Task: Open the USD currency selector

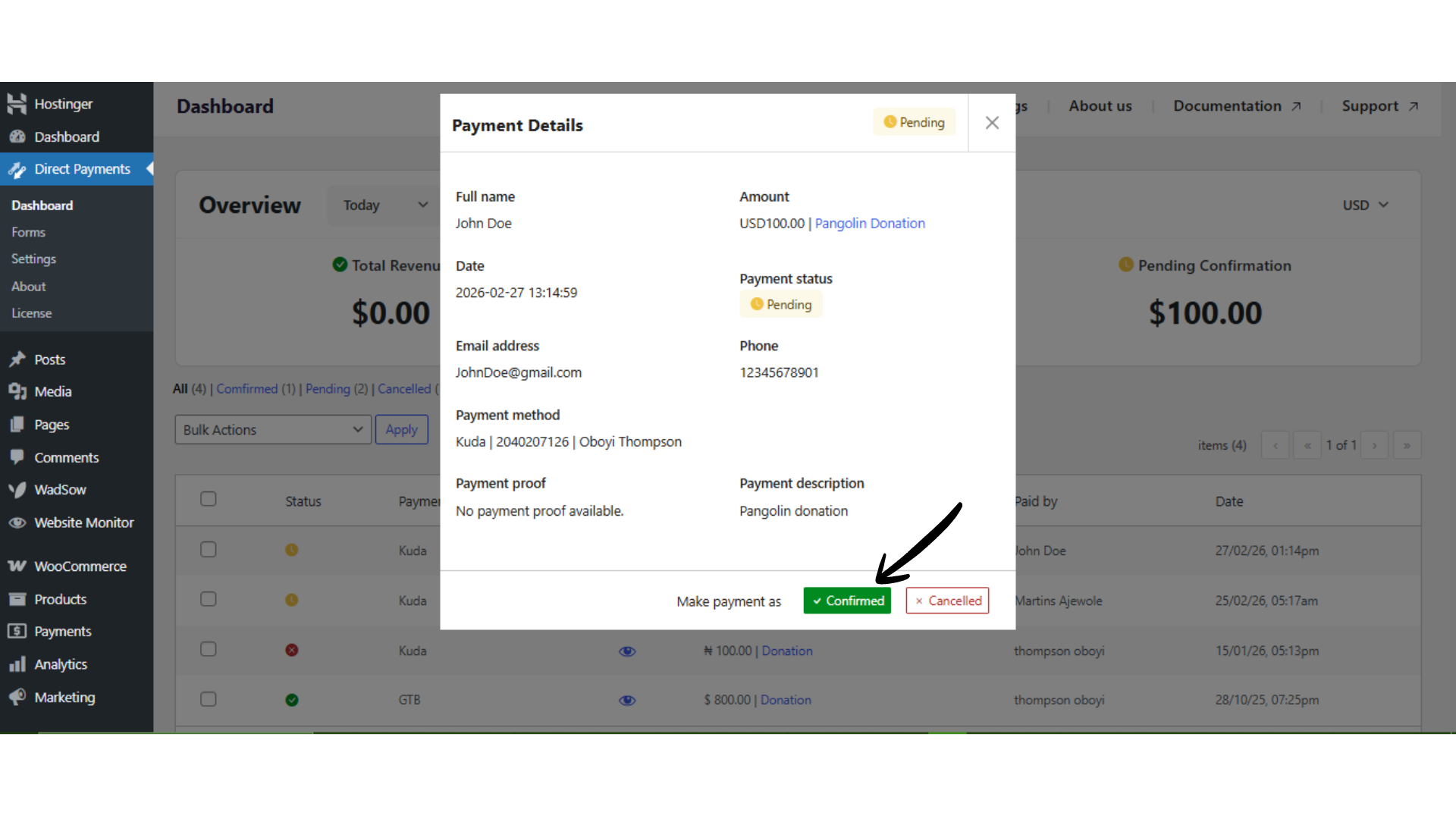Action: [x=1363, y=205]
